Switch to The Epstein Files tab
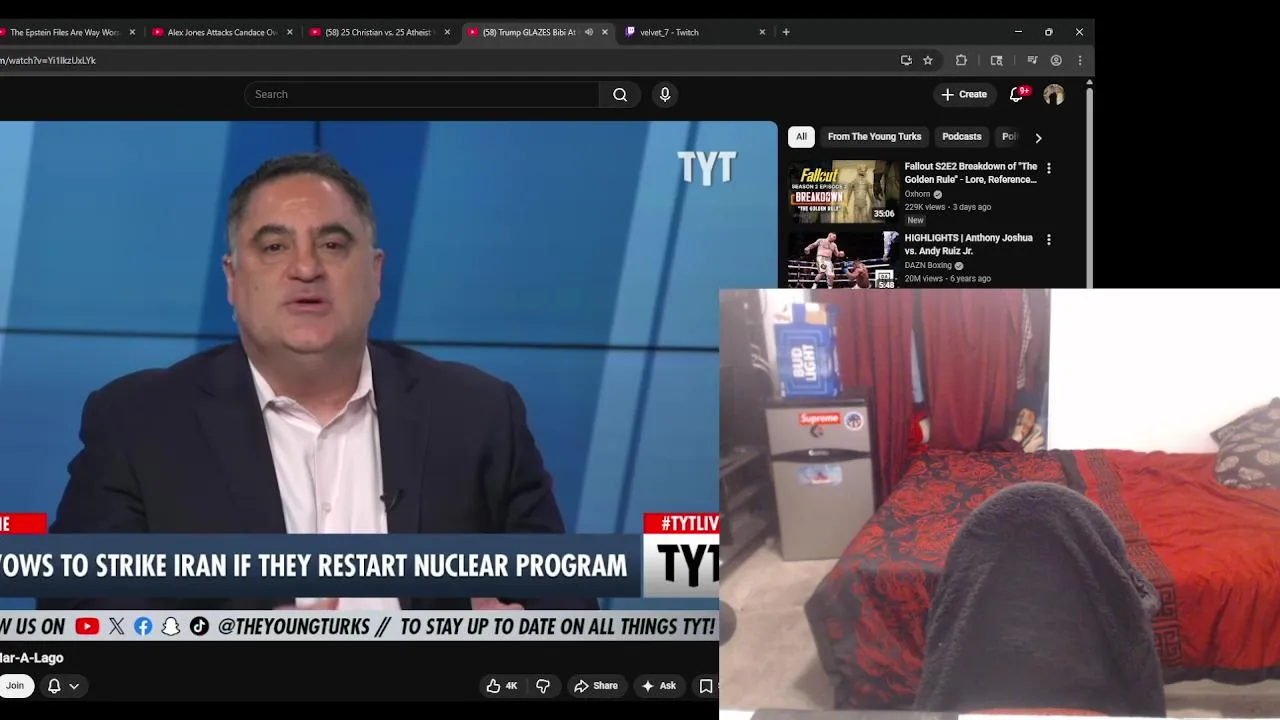 coord(65,32)
